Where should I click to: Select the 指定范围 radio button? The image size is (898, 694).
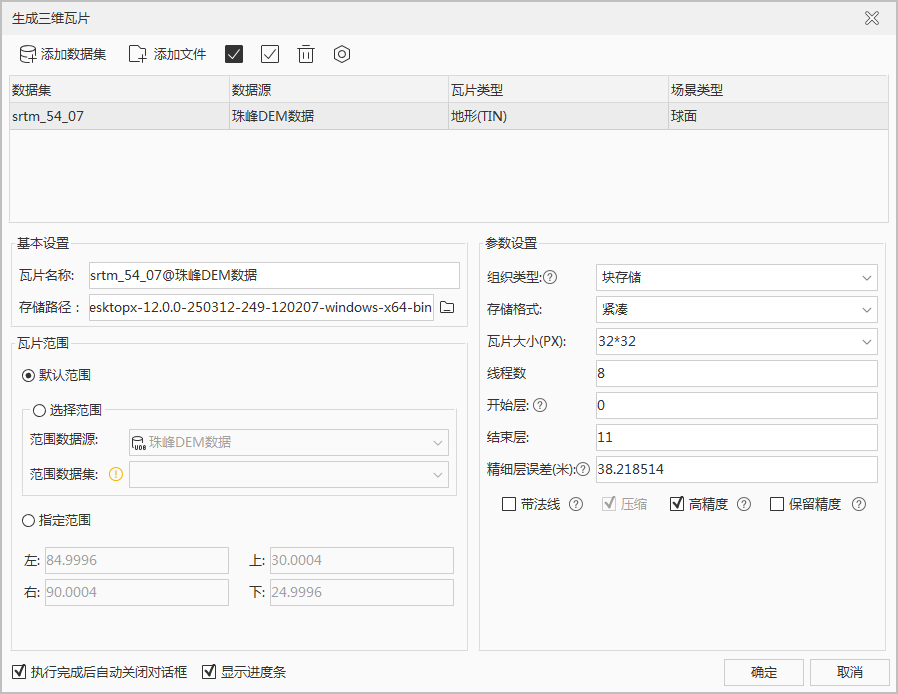(29, 520)
